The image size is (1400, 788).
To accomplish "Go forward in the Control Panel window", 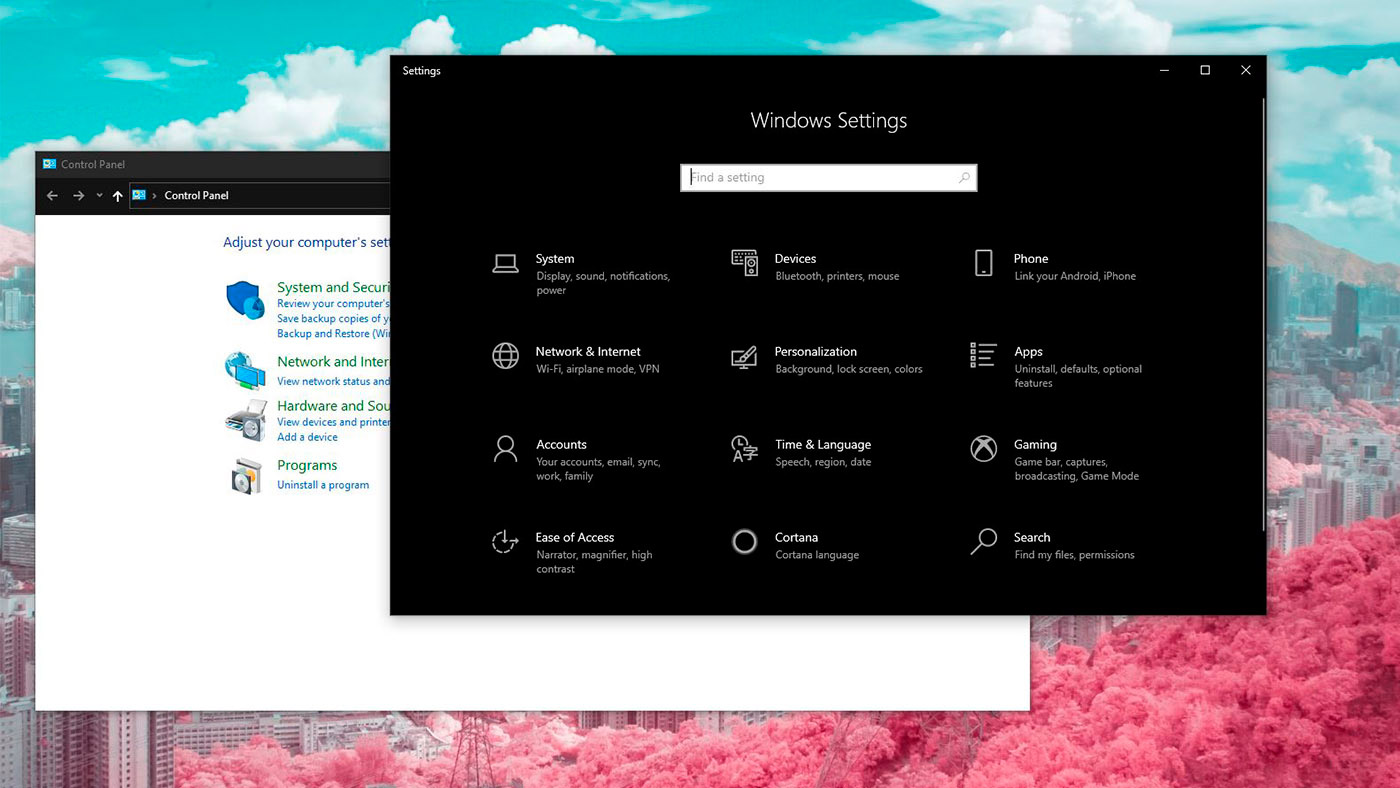I will 79,196.
